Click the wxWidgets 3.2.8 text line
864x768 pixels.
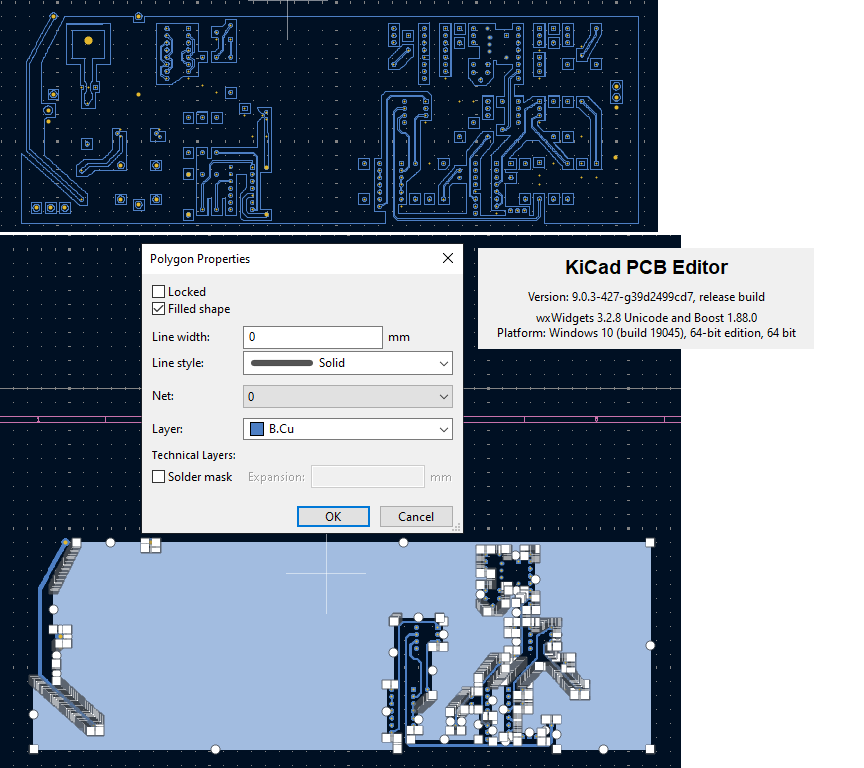[646, 318]
